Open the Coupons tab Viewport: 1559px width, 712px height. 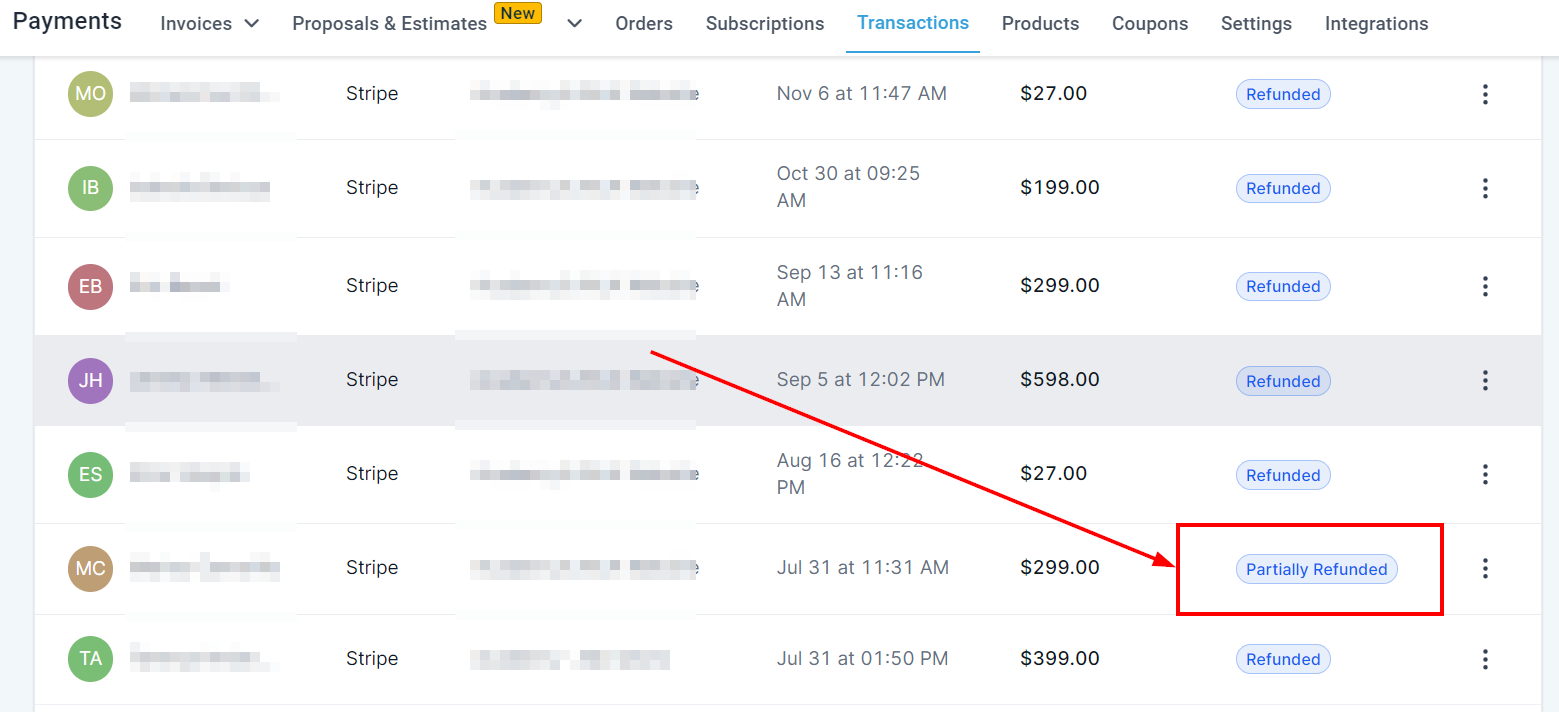click(x=1150, y=23)
